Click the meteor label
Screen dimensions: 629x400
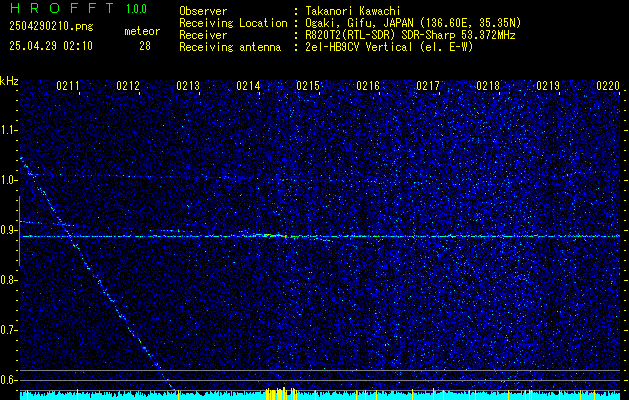click(x=142, y=31)
